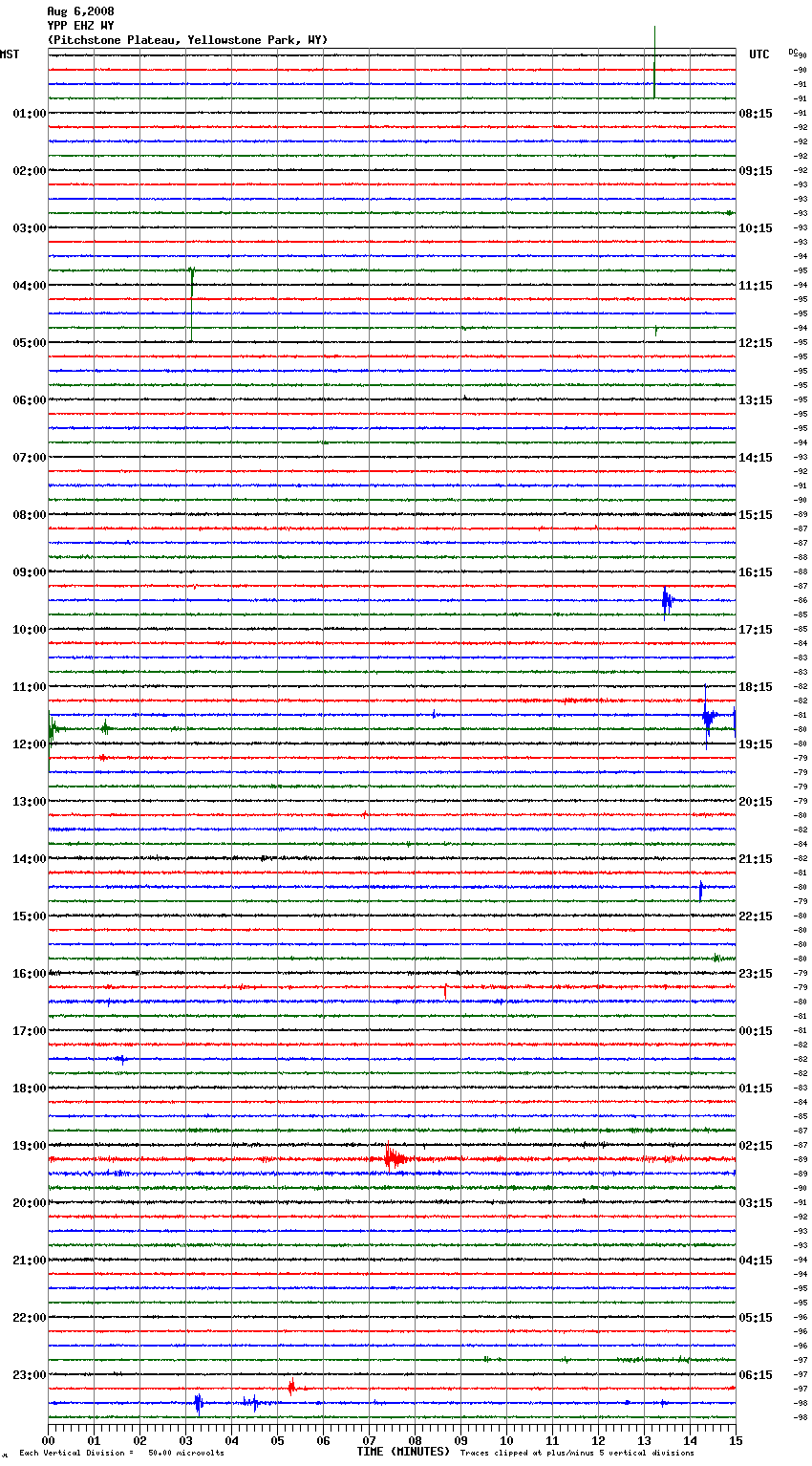Viewport: 812px width, 1466px height.
Task: Click the 19:15 UTC time label
Action: (x=756, y=744)
